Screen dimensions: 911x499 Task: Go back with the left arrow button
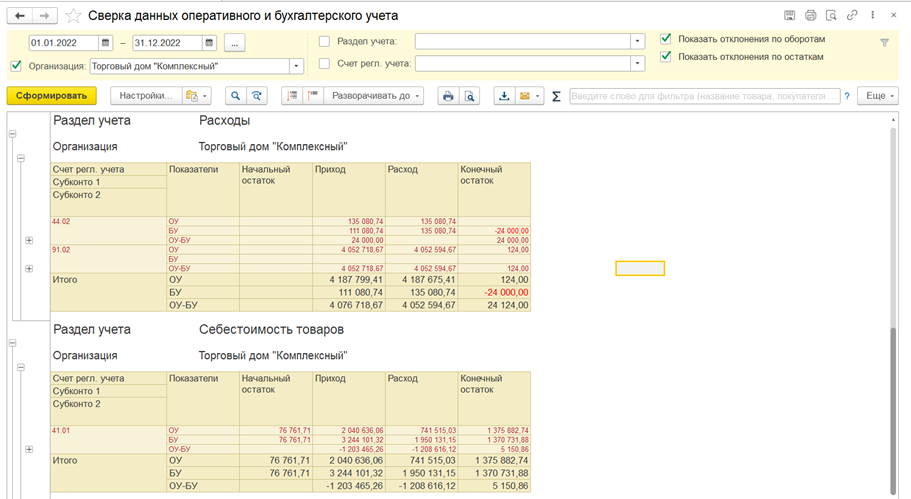point(19,16)
